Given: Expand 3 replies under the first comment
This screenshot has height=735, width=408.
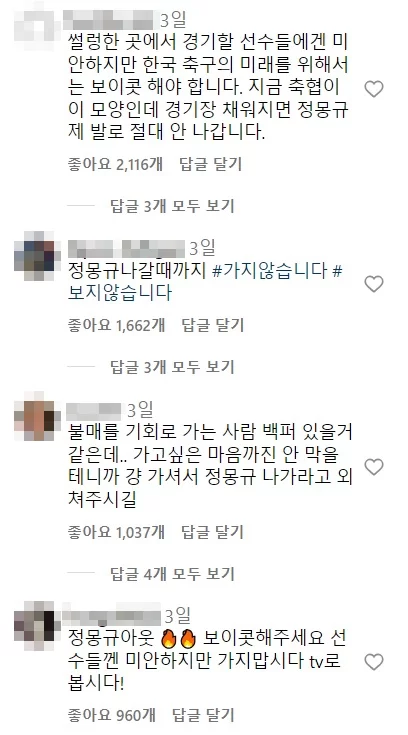Looking at the screenshot, I should coord(172,205).
